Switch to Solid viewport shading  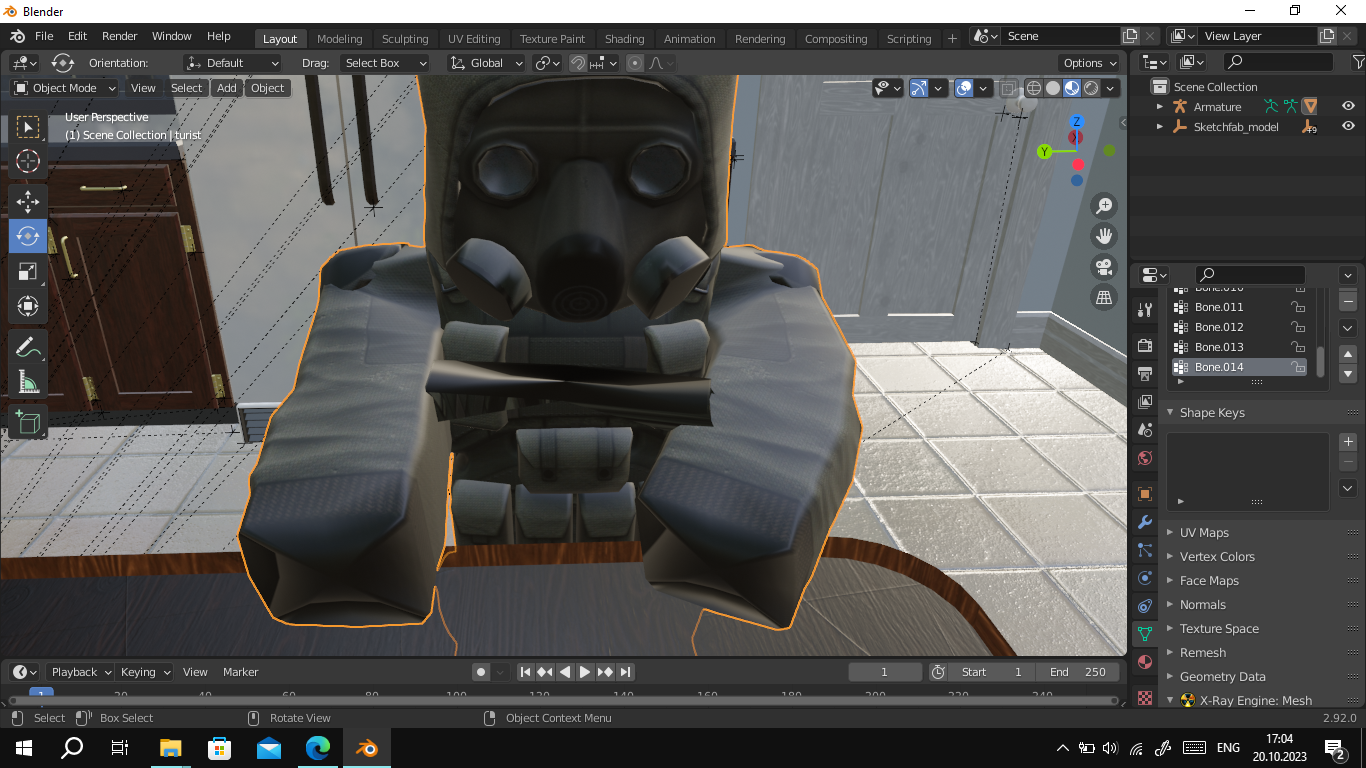[x=1053, y=88]
